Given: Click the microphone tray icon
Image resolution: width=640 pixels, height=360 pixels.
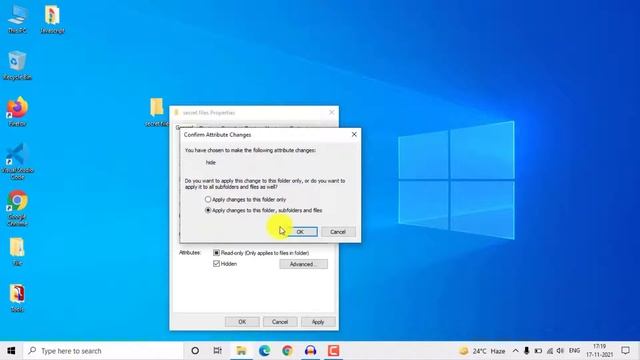Looking at the screenshot, I should [527, 351].
